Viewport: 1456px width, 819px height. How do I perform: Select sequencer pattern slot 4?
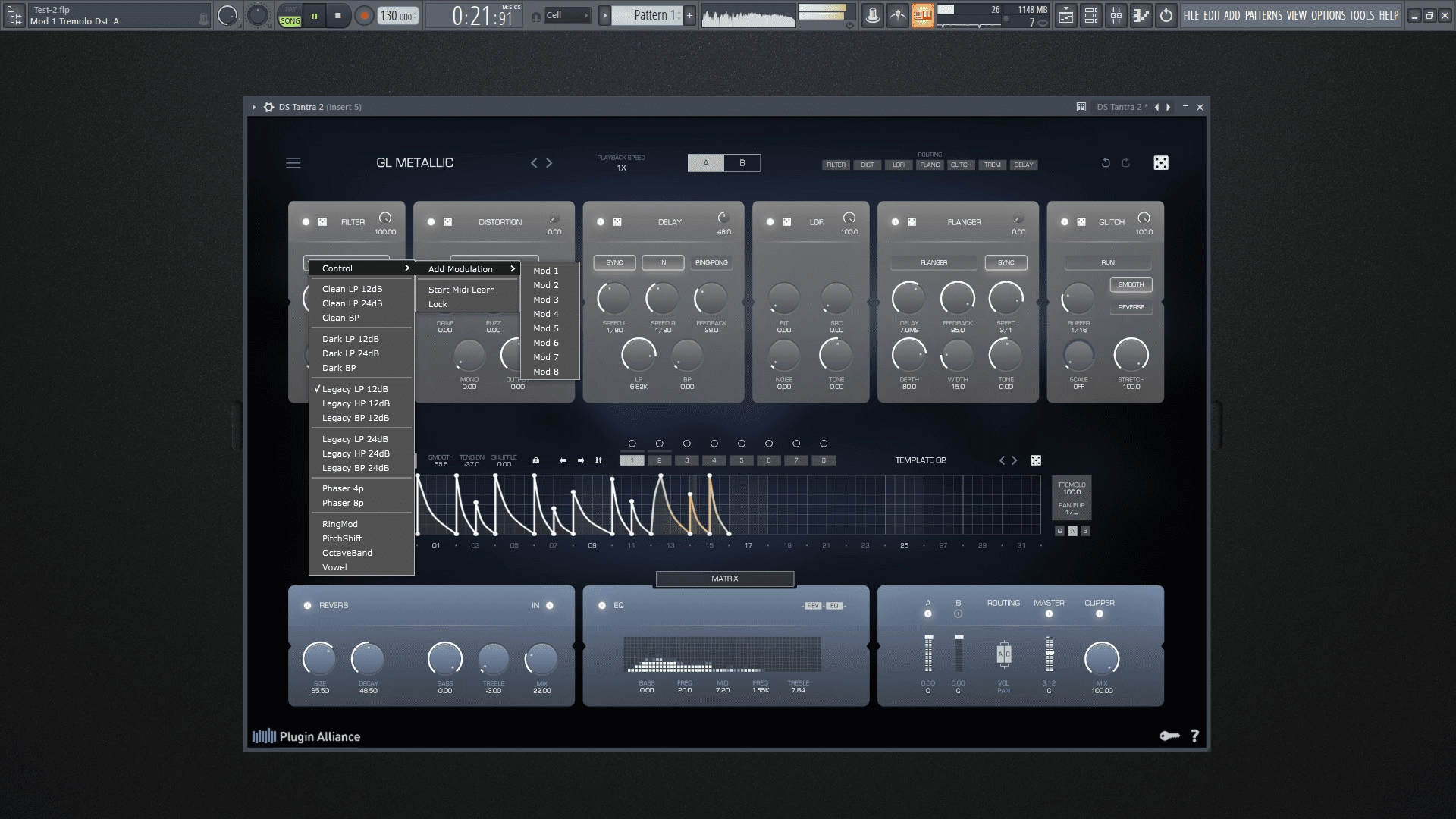[714, 460]
